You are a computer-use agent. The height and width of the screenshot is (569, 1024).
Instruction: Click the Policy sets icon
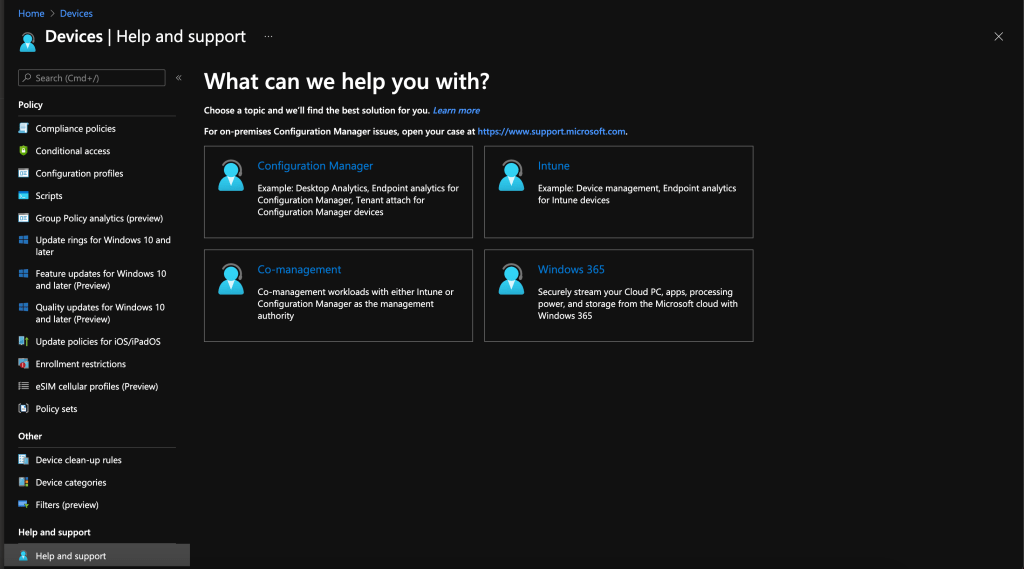[23, 409]
